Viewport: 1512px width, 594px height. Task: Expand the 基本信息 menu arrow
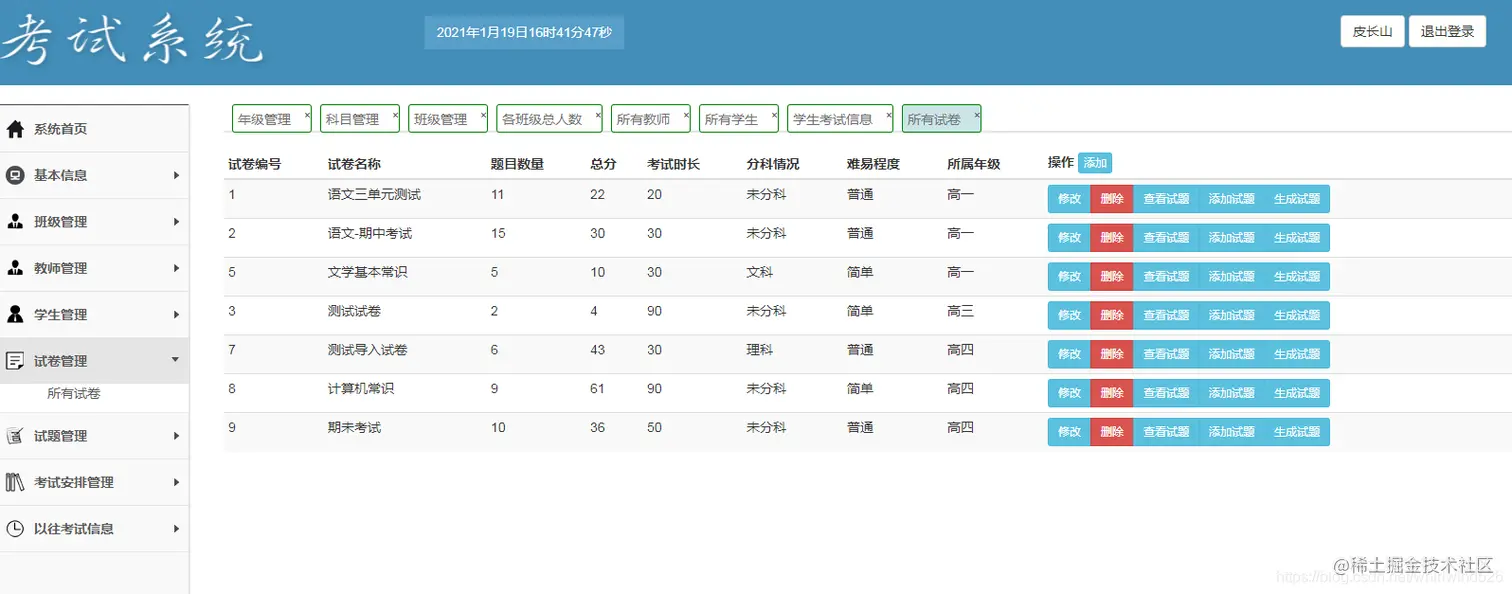tap(176, 175)
